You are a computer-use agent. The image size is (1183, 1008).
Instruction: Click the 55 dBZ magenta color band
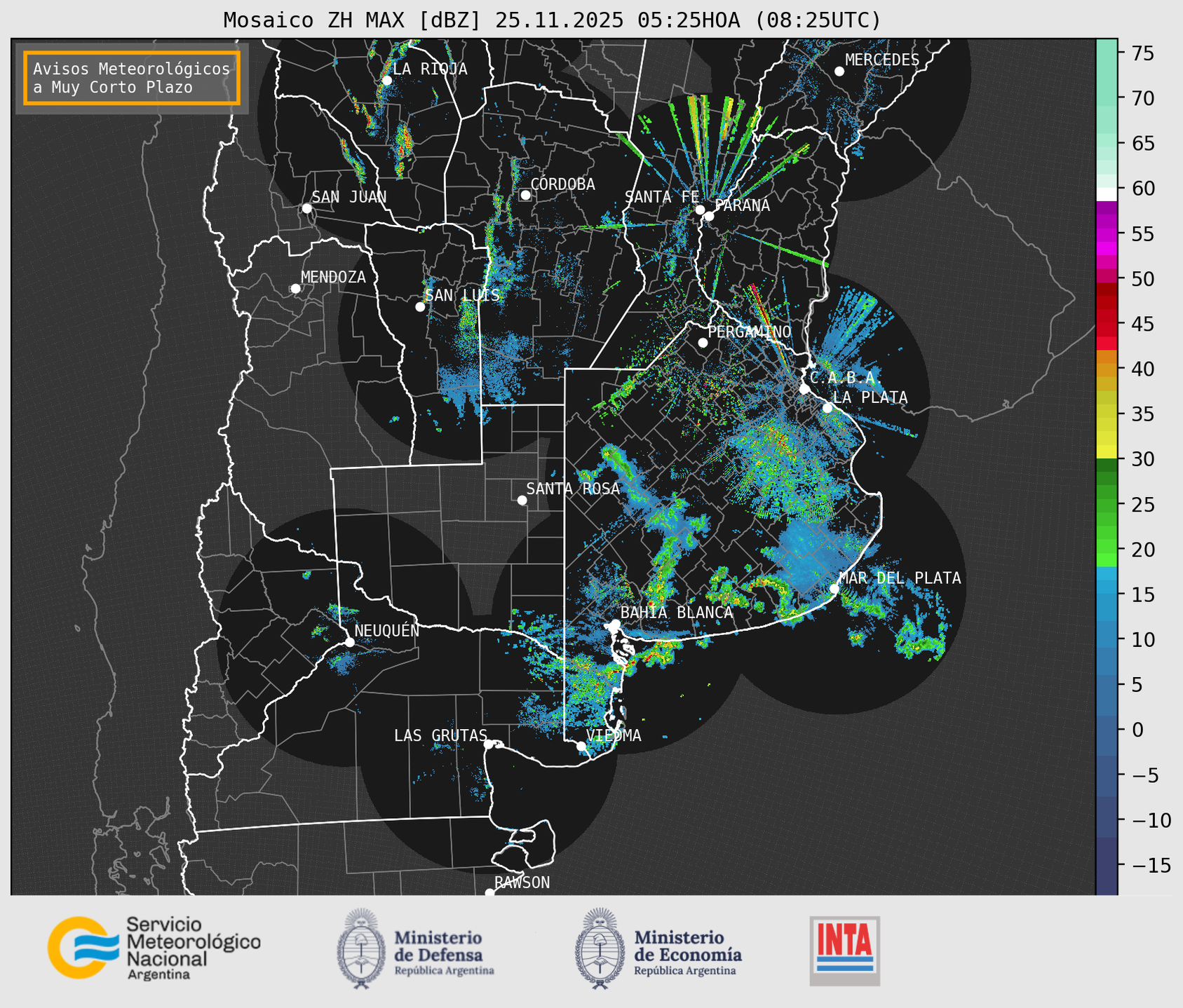pyautogui.click(x=1107, y=235)
